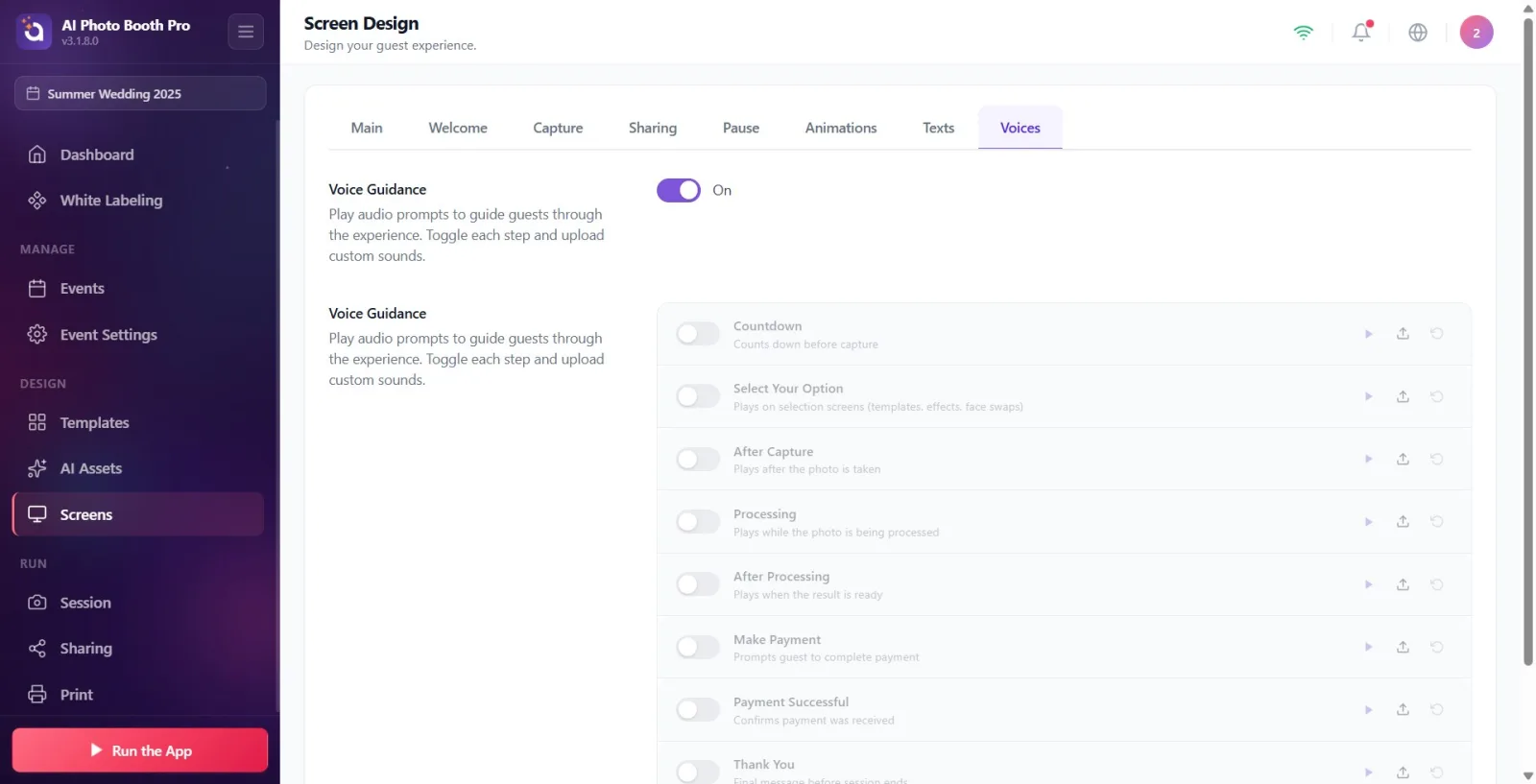The image size is (1536, 784).
Task: Upload a custom sound for Thank You
Action: pyautogui.click(x=1403, y=772)
